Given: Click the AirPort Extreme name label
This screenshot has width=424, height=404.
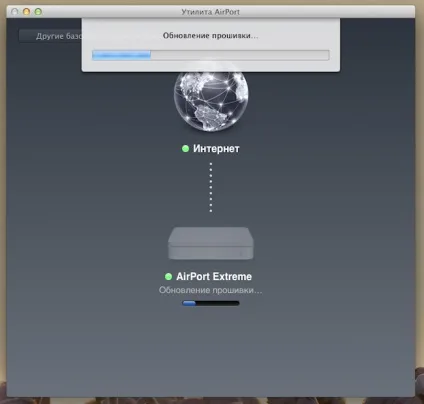Looking at the screenshot, I should click(x=214, y=276).
